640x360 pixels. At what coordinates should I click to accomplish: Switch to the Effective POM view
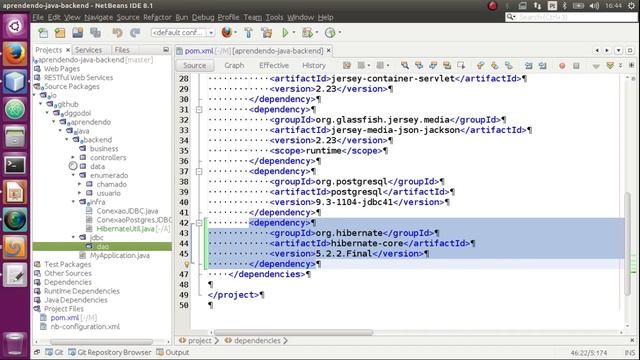[x=274, y=65]
